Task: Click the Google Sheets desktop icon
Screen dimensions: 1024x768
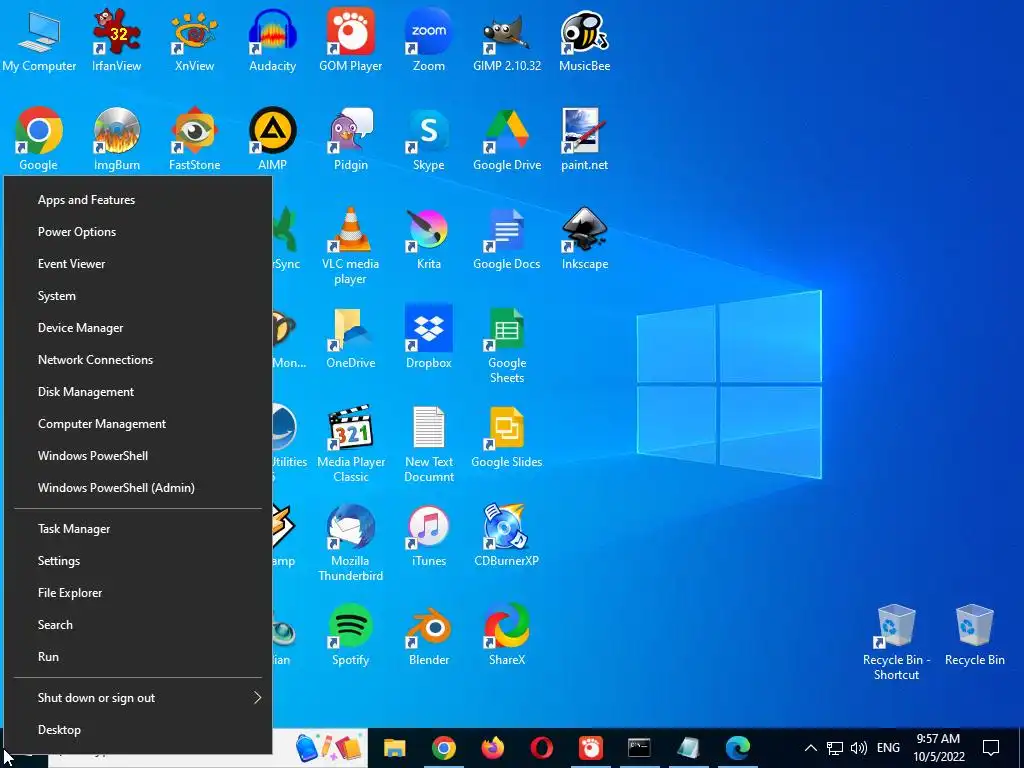Action: coord(507,345)
